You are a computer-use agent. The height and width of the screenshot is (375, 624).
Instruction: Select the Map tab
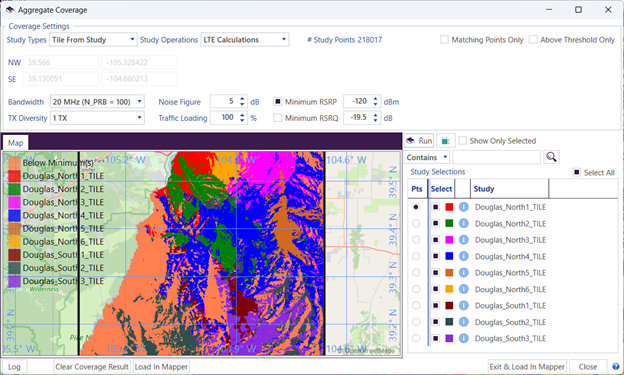[x=16, y=143]
